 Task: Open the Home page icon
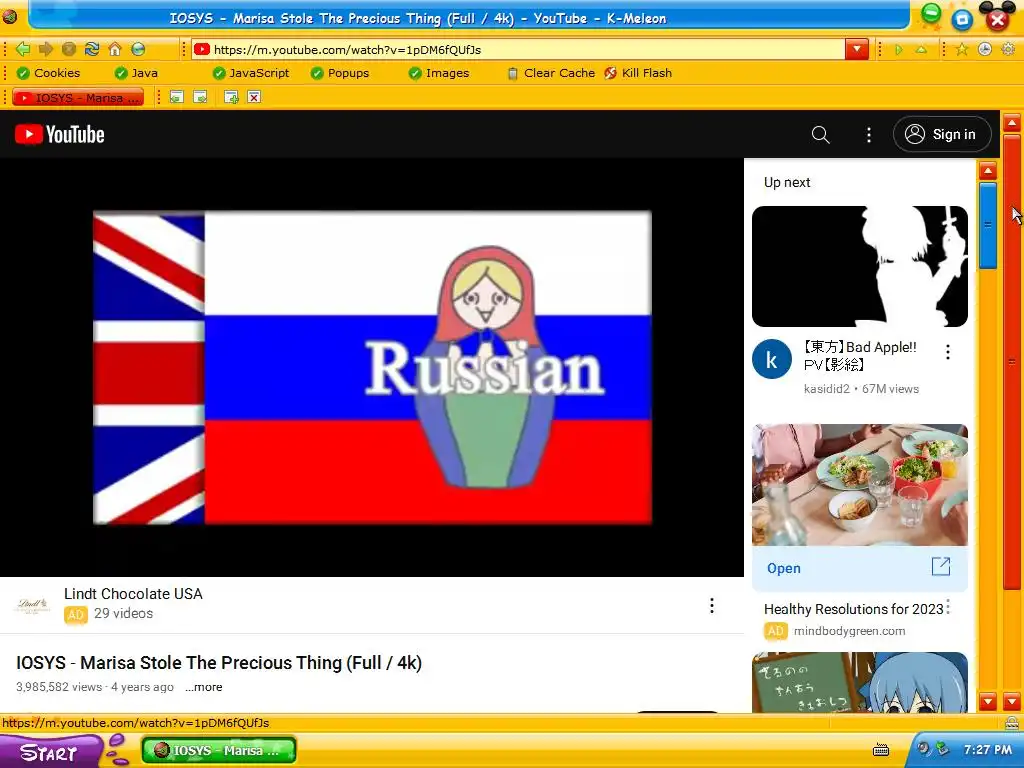[115, 49]
